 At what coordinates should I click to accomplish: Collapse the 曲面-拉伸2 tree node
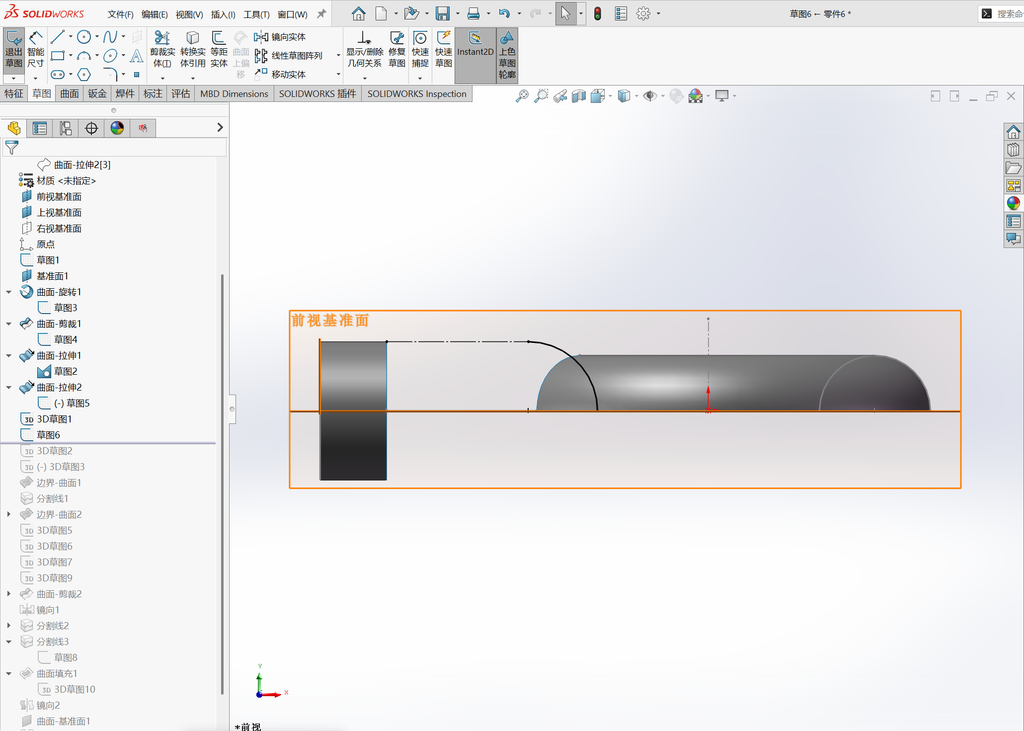pos(8,387)
